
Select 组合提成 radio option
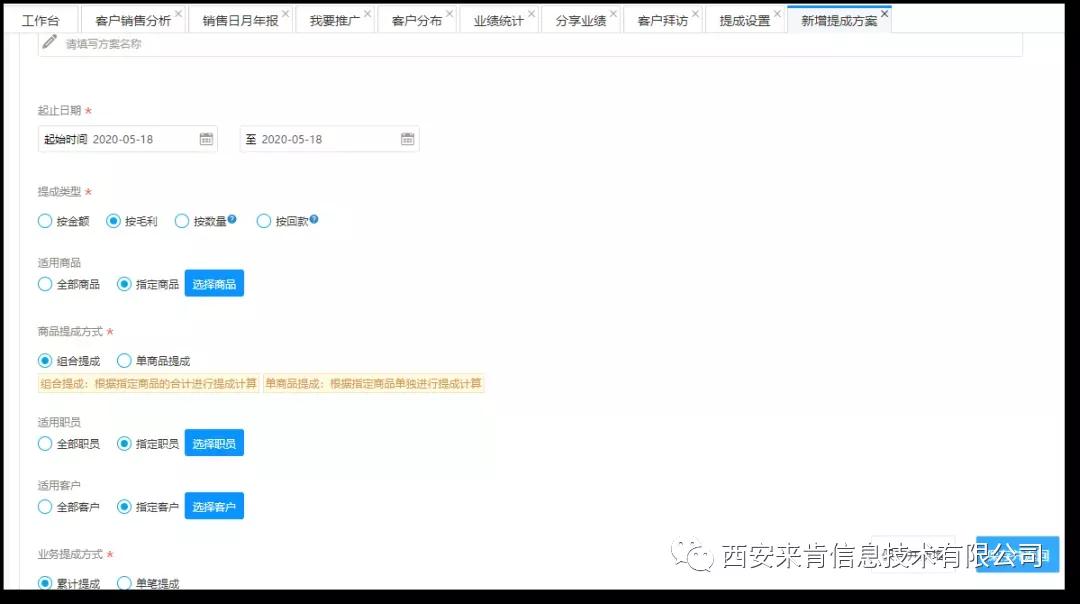[45, 360]
